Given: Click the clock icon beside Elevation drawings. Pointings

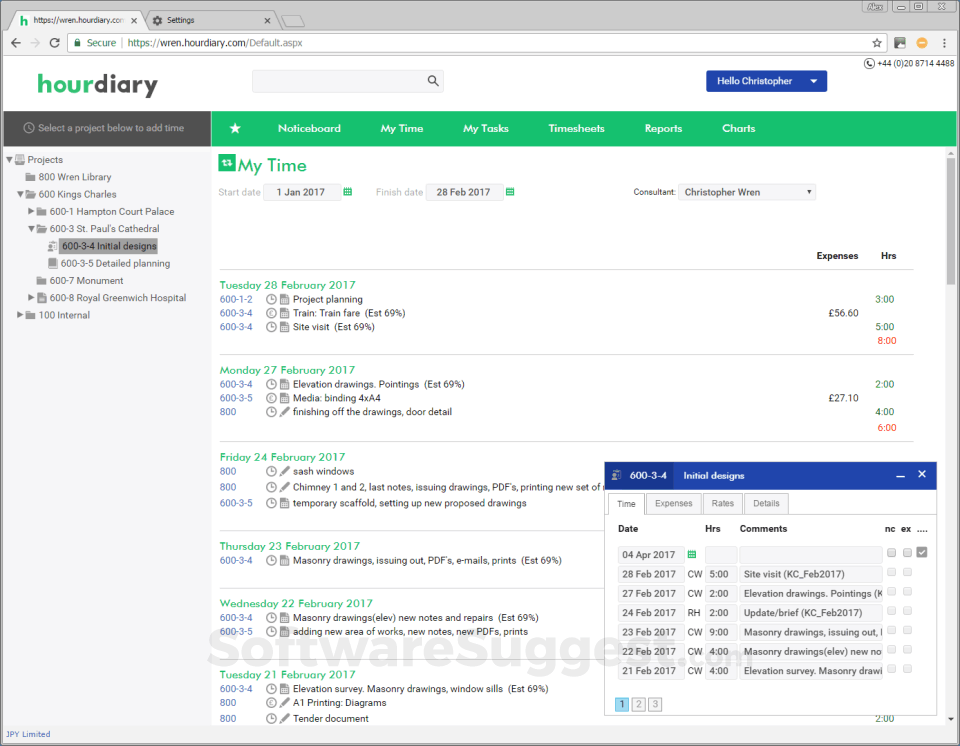Looking at the screenshot, I should tap(271, 385).
